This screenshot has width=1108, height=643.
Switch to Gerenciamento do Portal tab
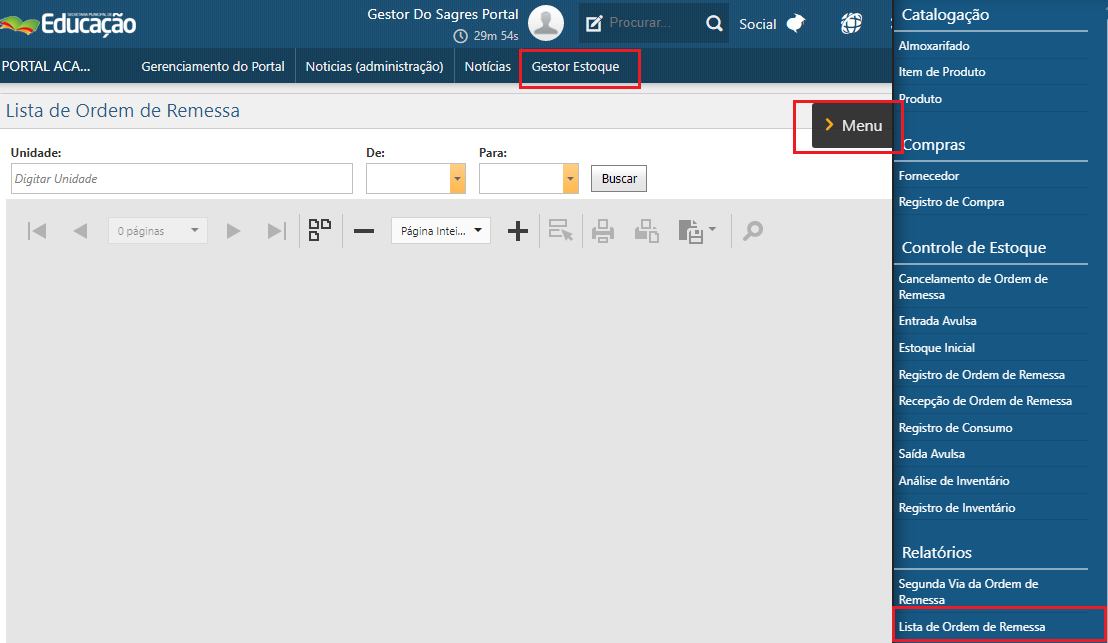coord(213,67)
